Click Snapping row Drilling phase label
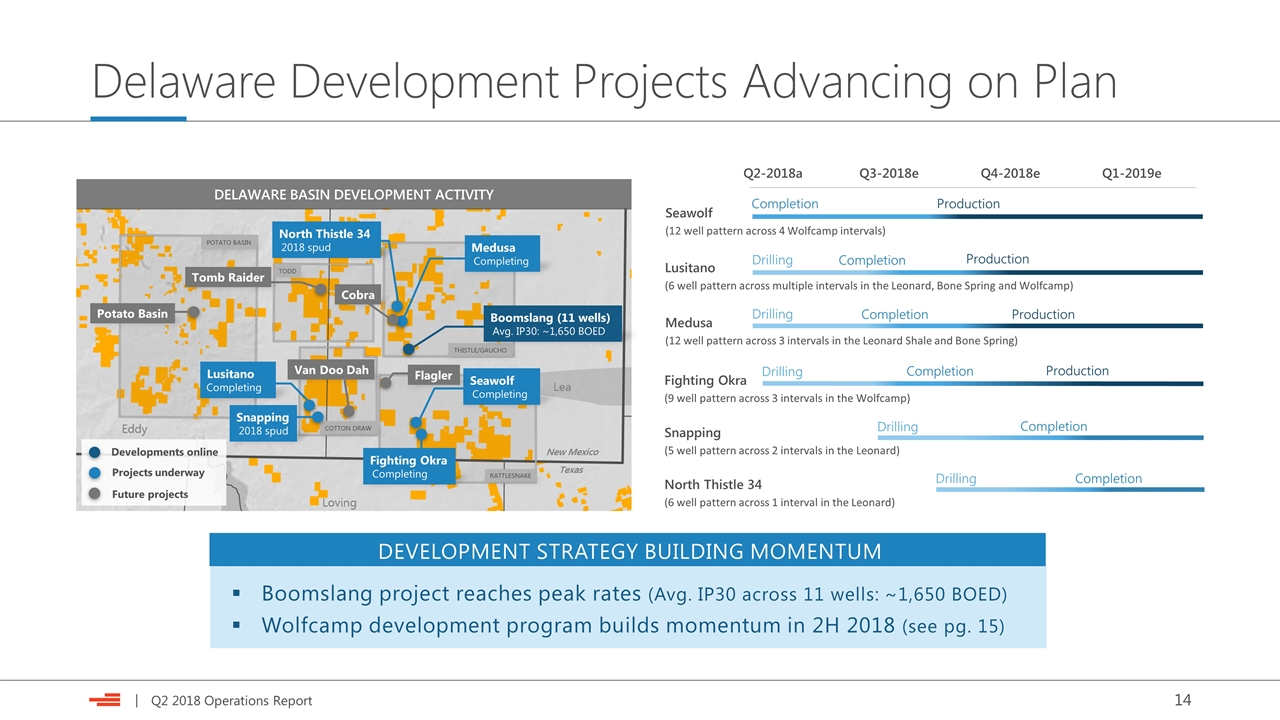The width and height of the screenshot is (1280, 720). click(897, 427)
